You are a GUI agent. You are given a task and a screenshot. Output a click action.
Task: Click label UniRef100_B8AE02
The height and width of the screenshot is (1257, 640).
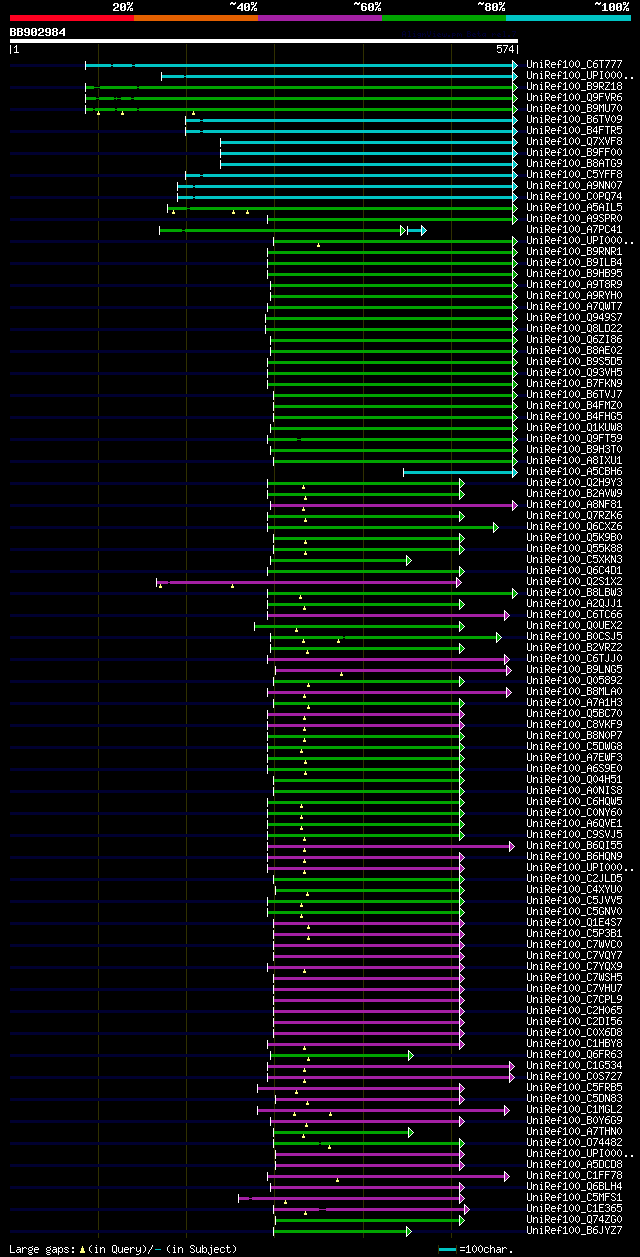pyautogui.click(x=574, y=350)
